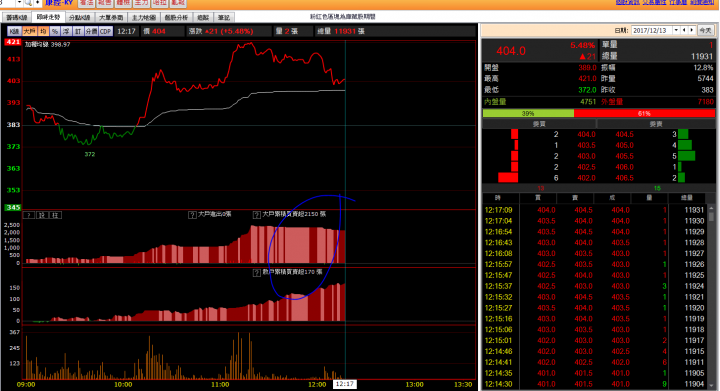Click the 柱 bar-style box in the sub-chart
720x391 pixels.
[x=55, y=215]
